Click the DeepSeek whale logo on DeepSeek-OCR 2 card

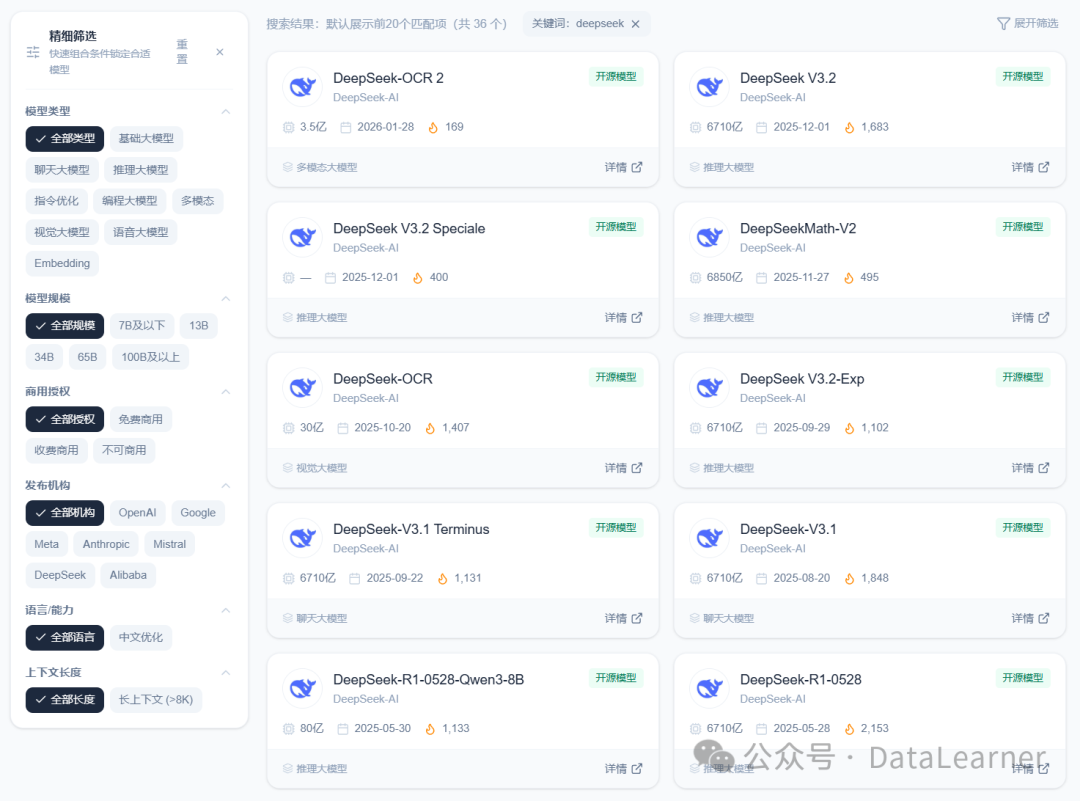[302, 86]
